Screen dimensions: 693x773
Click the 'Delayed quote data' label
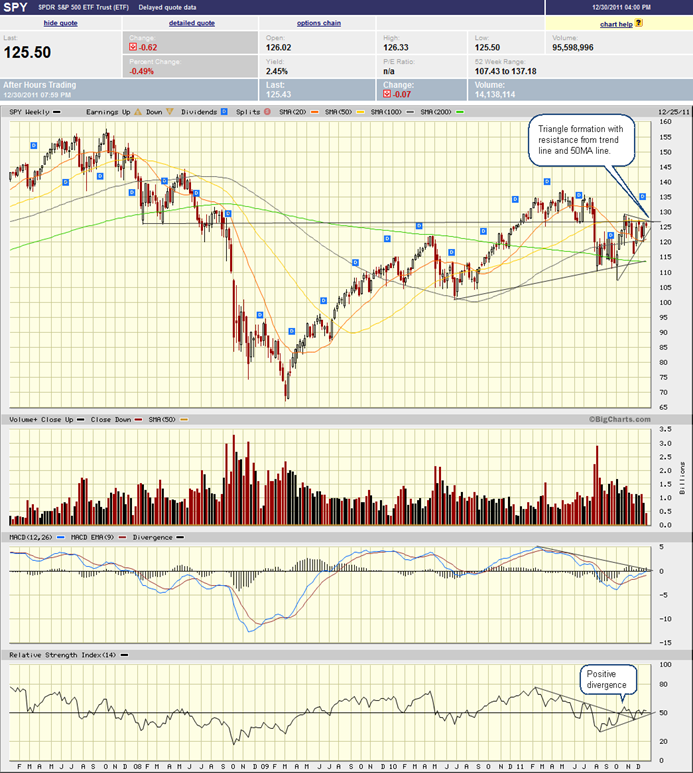pyautogui.click(x=167, y=7)
